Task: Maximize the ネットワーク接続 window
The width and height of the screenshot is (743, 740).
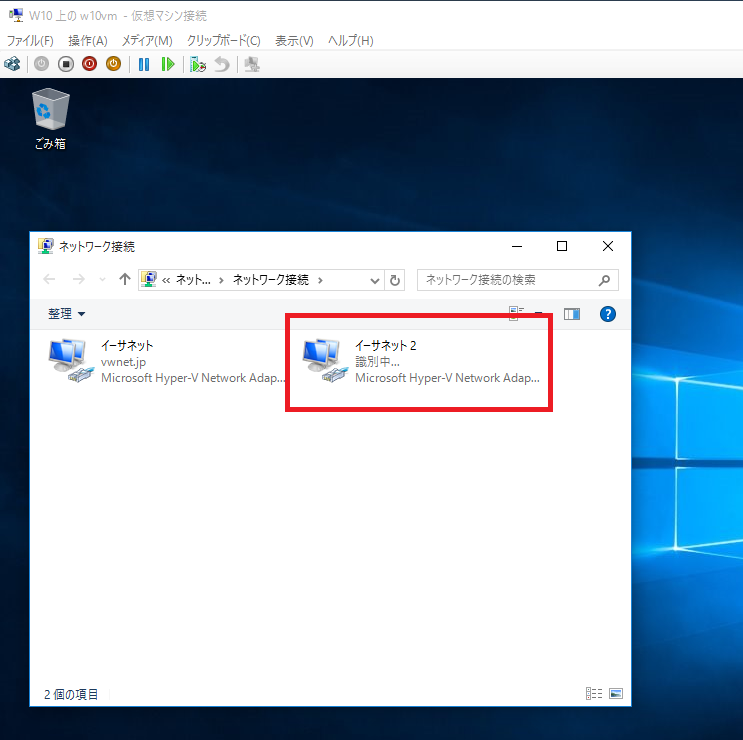Action: [562, 246]
